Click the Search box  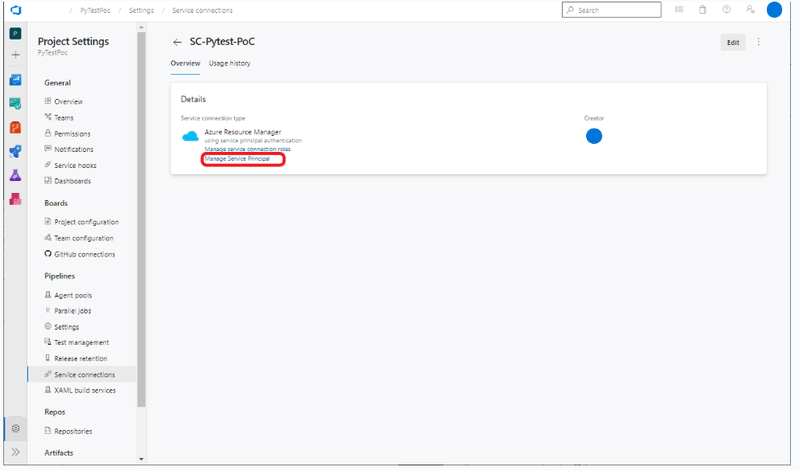(611, 10)
